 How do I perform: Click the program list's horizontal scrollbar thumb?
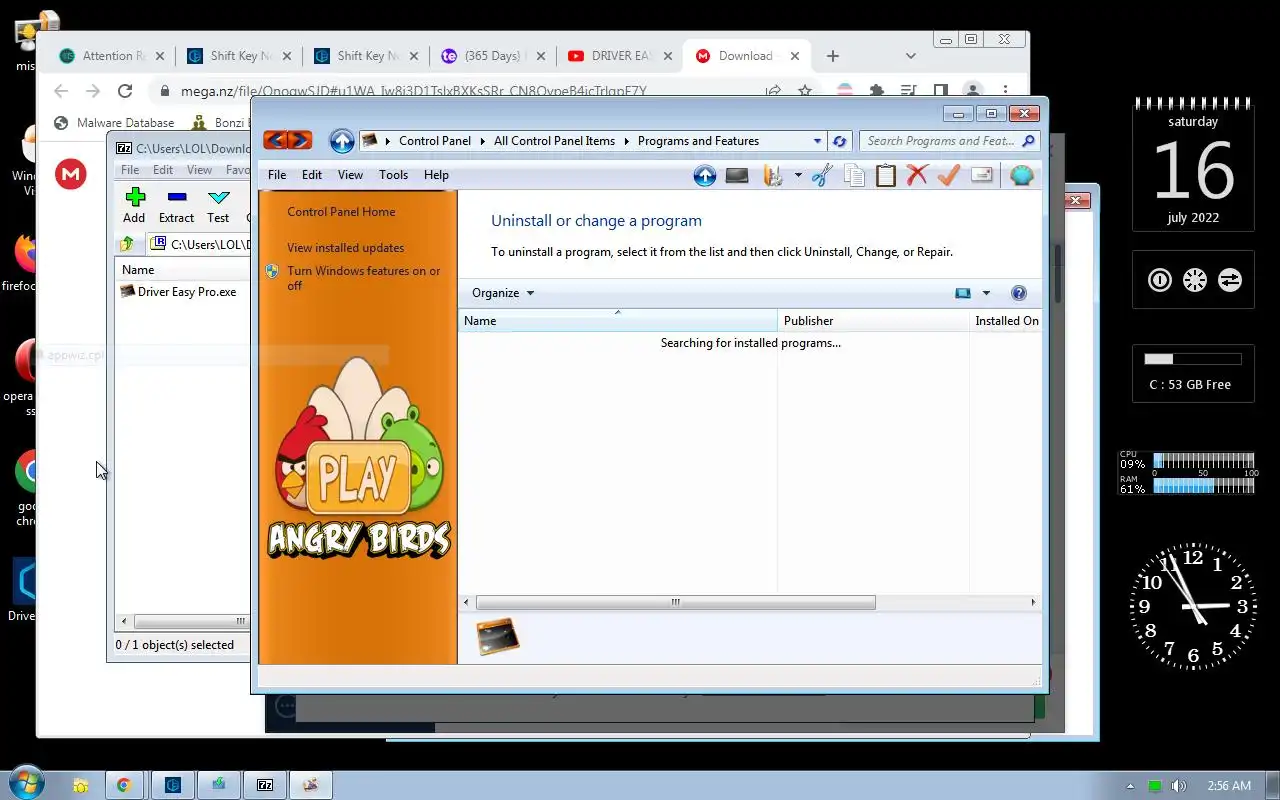676,602
